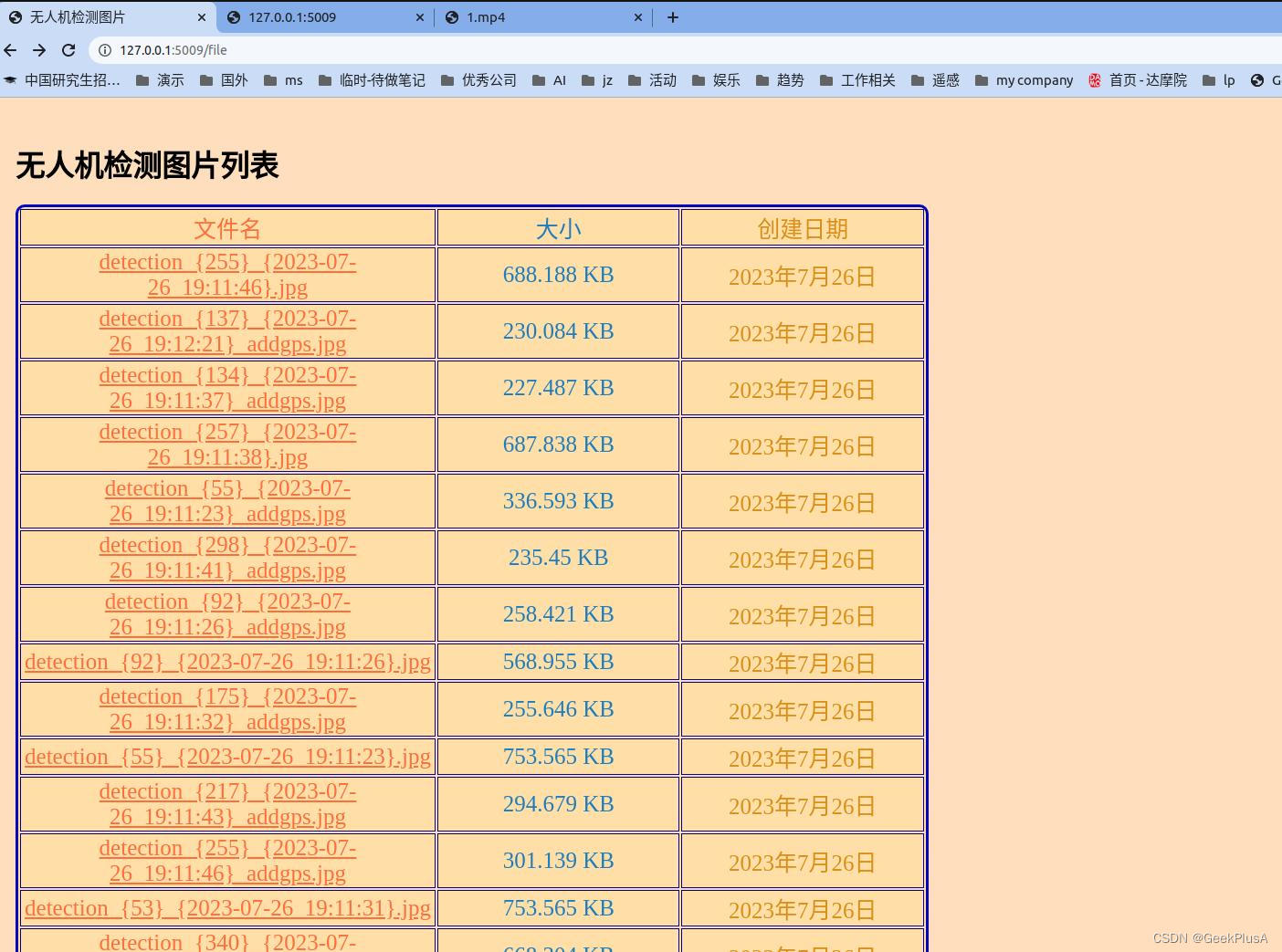
Task: Click the 336.593 KB size cell
Action: coord(558,501)
